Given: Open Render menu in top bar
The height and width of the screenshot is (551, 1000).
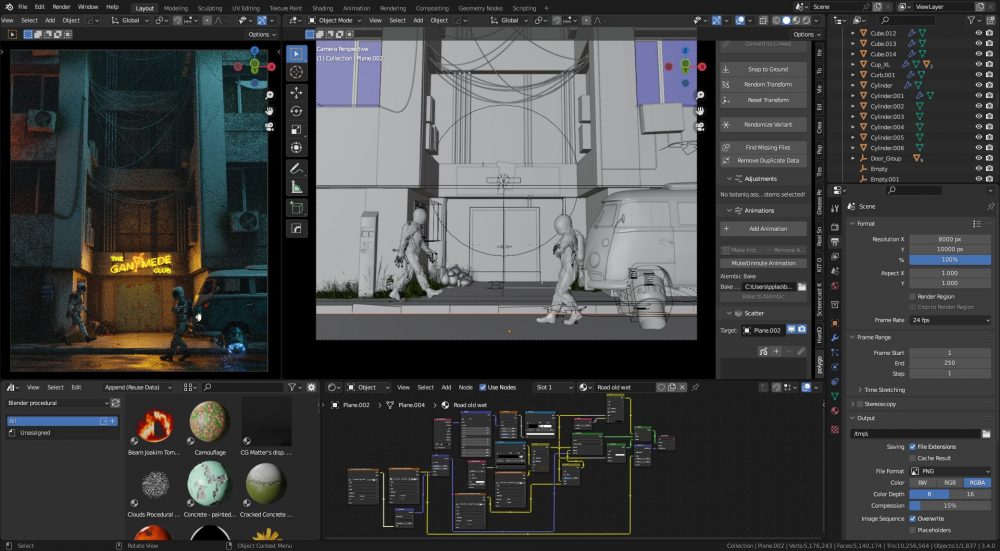Looking at the screenshot, I should coord(61,7).
